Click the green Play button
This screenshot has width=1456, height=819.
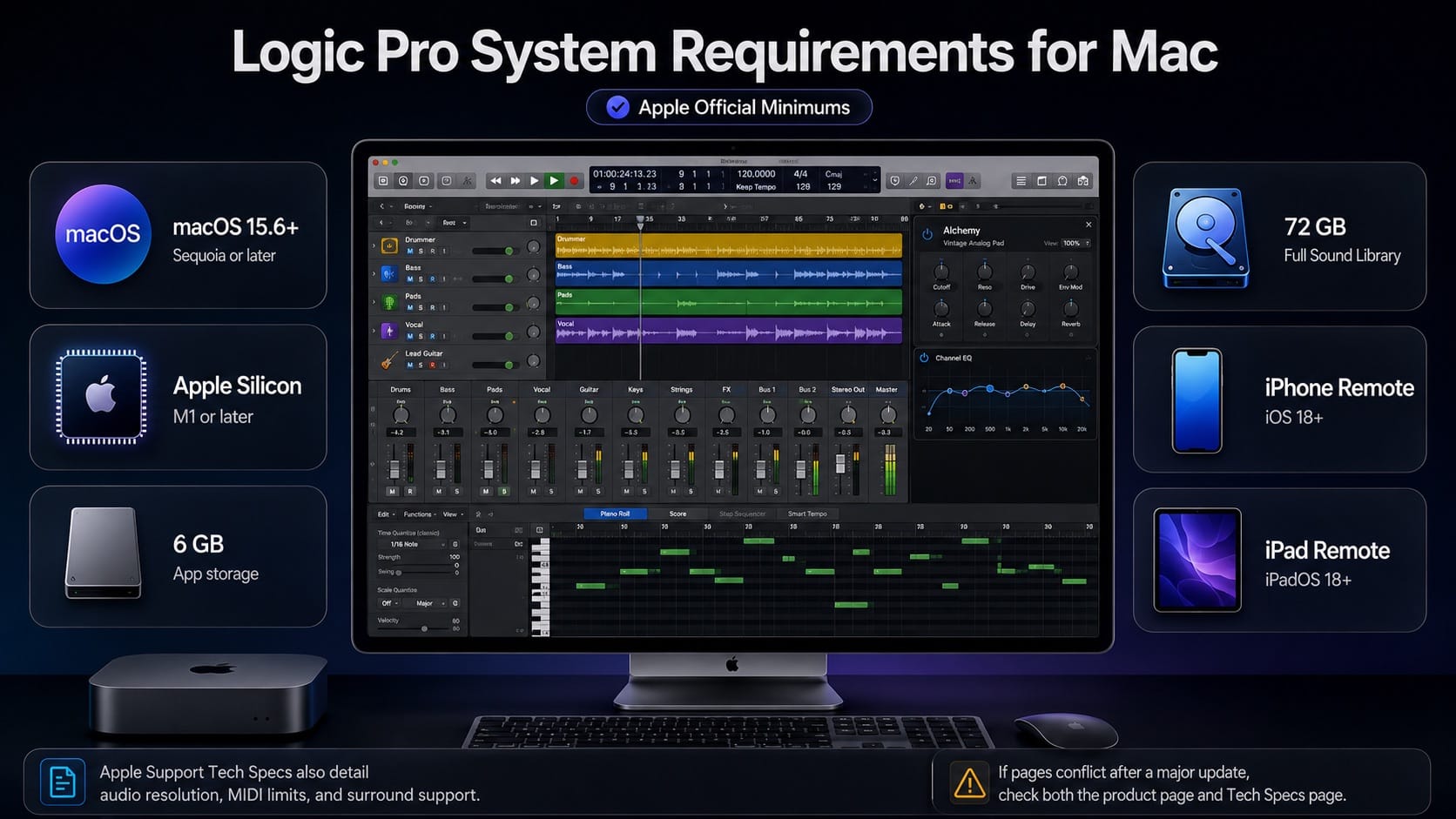[x=554, y=181]
